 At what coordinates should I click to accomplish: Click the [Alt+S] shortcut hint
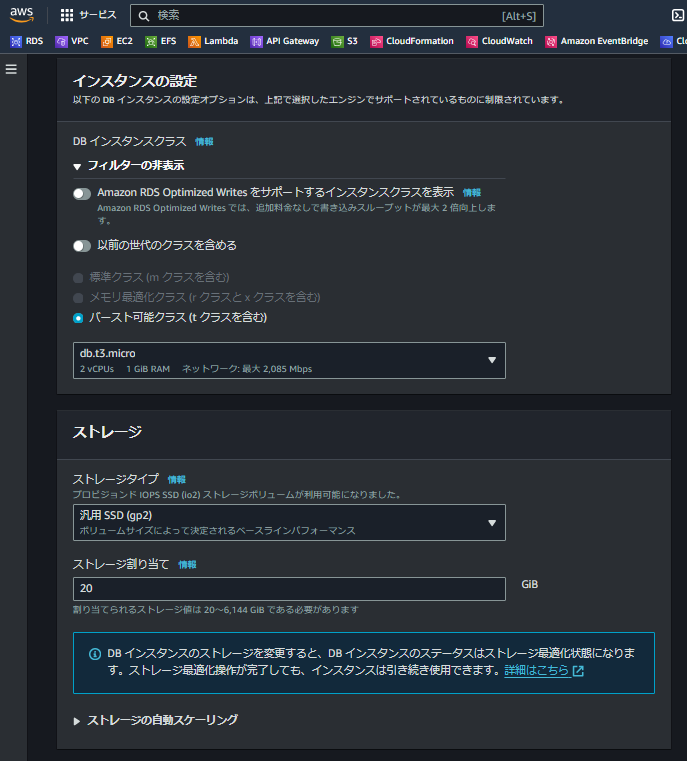519,16
